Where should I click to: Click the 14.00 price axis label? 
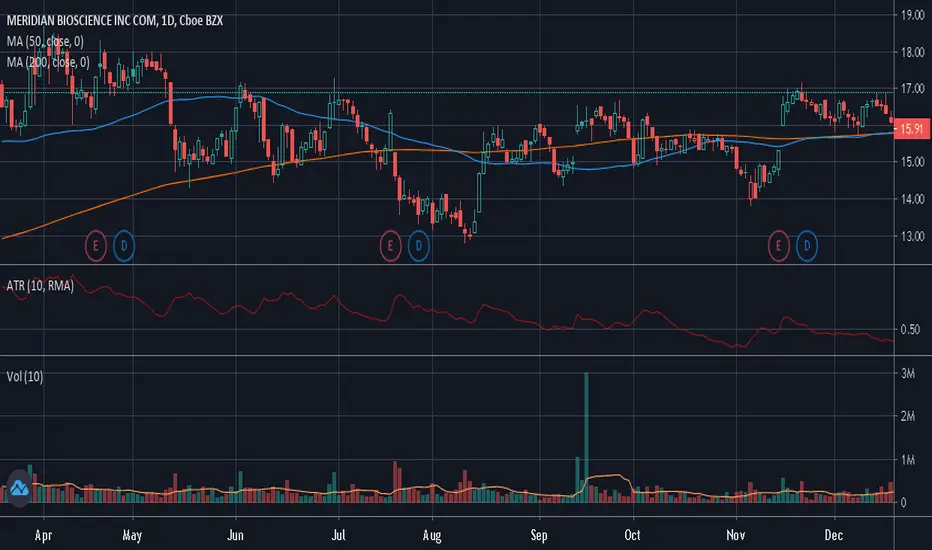[912, 199]
